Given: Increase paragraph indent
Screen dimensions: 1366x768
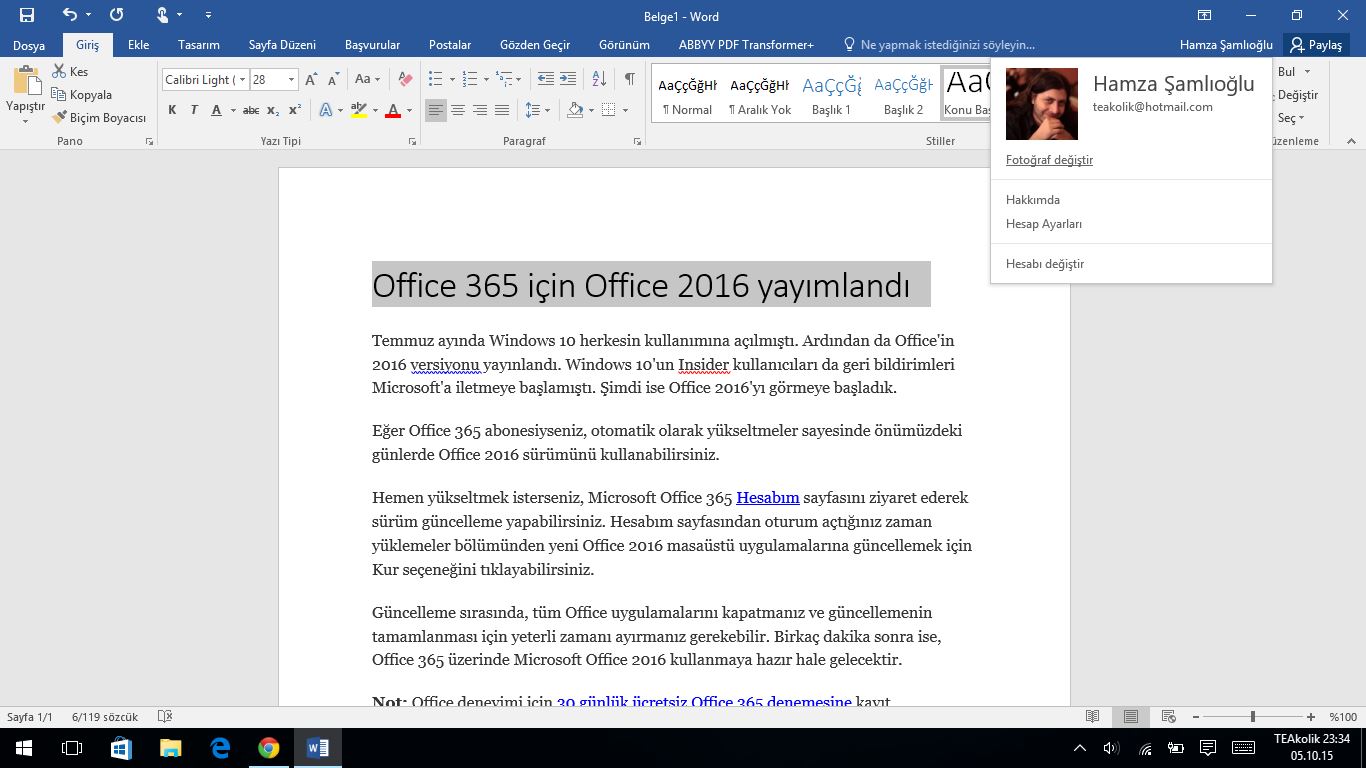Looking at the screenshot, I should coord(567,79).
